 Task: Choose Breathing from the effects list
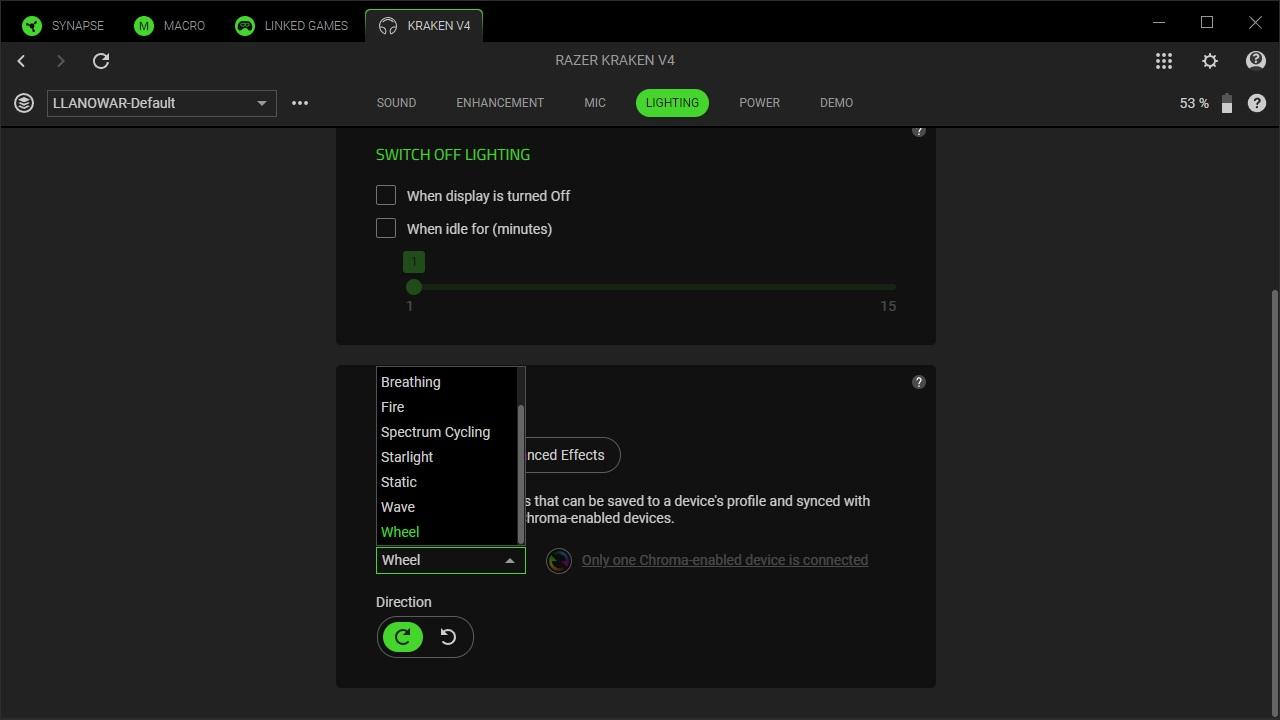(x=446, y=382)
